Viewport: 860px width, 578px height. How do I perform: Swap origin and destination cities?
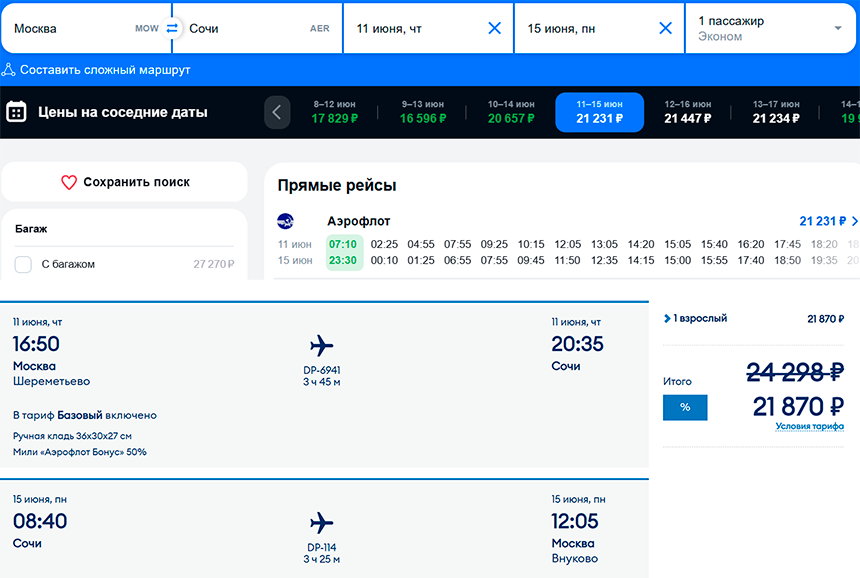point(172,28)
